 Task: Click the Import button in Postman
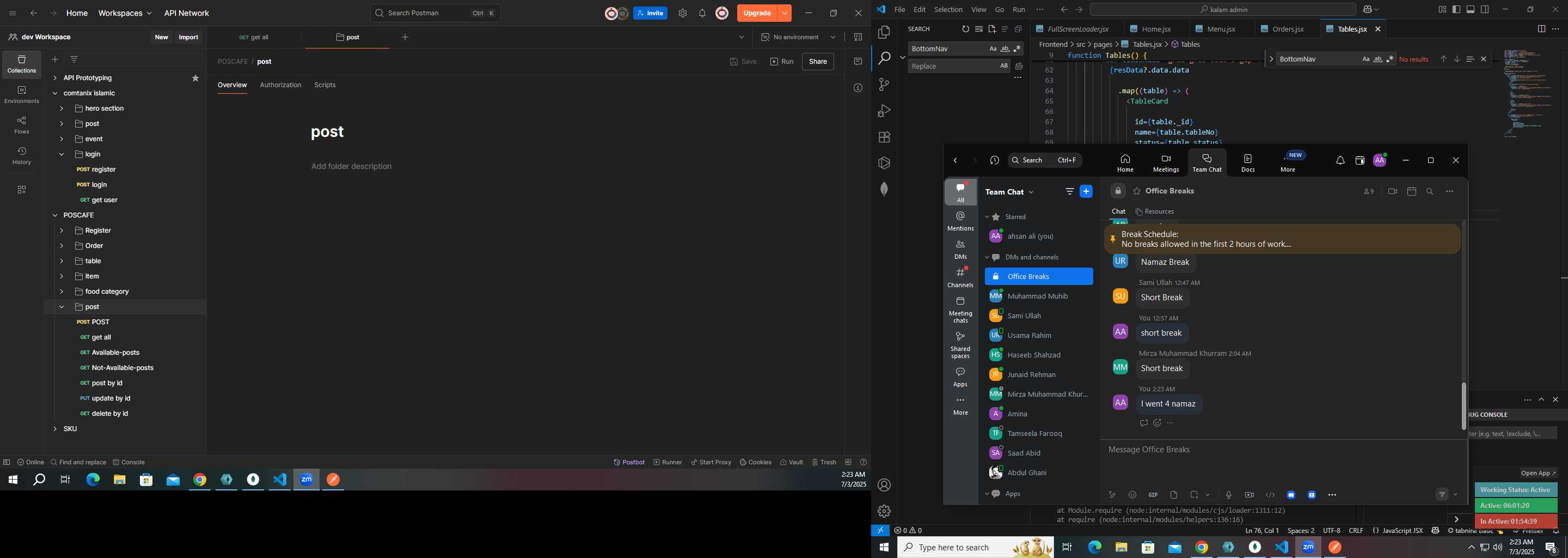tap(189, 37)
